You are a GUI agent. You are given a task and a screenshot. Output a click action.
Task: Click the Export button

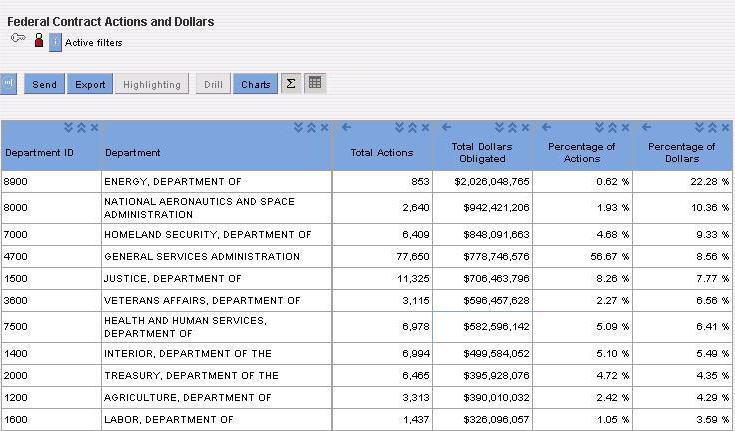tap(90, 84)
